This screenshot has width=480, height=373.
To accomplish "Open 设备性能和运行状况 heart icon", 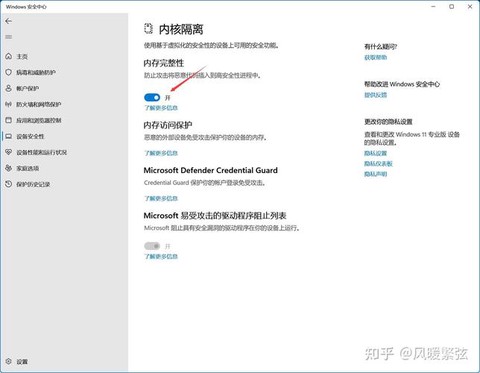I will pos(9,152).
